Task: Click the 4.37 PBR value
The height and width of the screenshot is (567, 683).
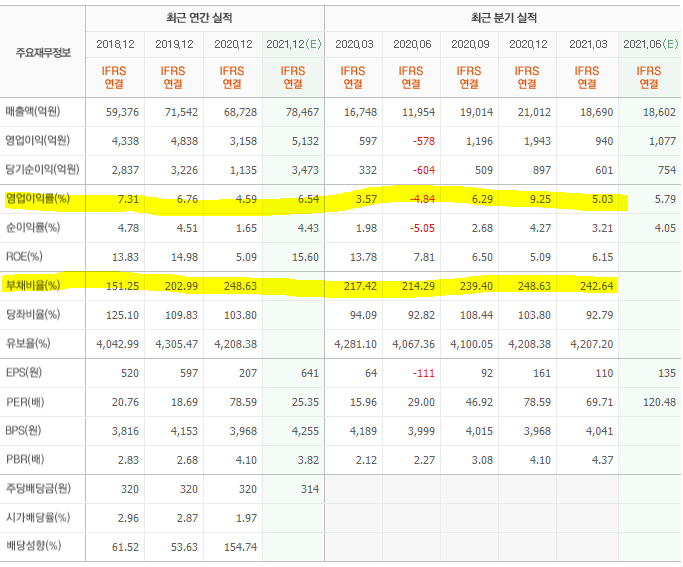Action: (x=602, y=460)
